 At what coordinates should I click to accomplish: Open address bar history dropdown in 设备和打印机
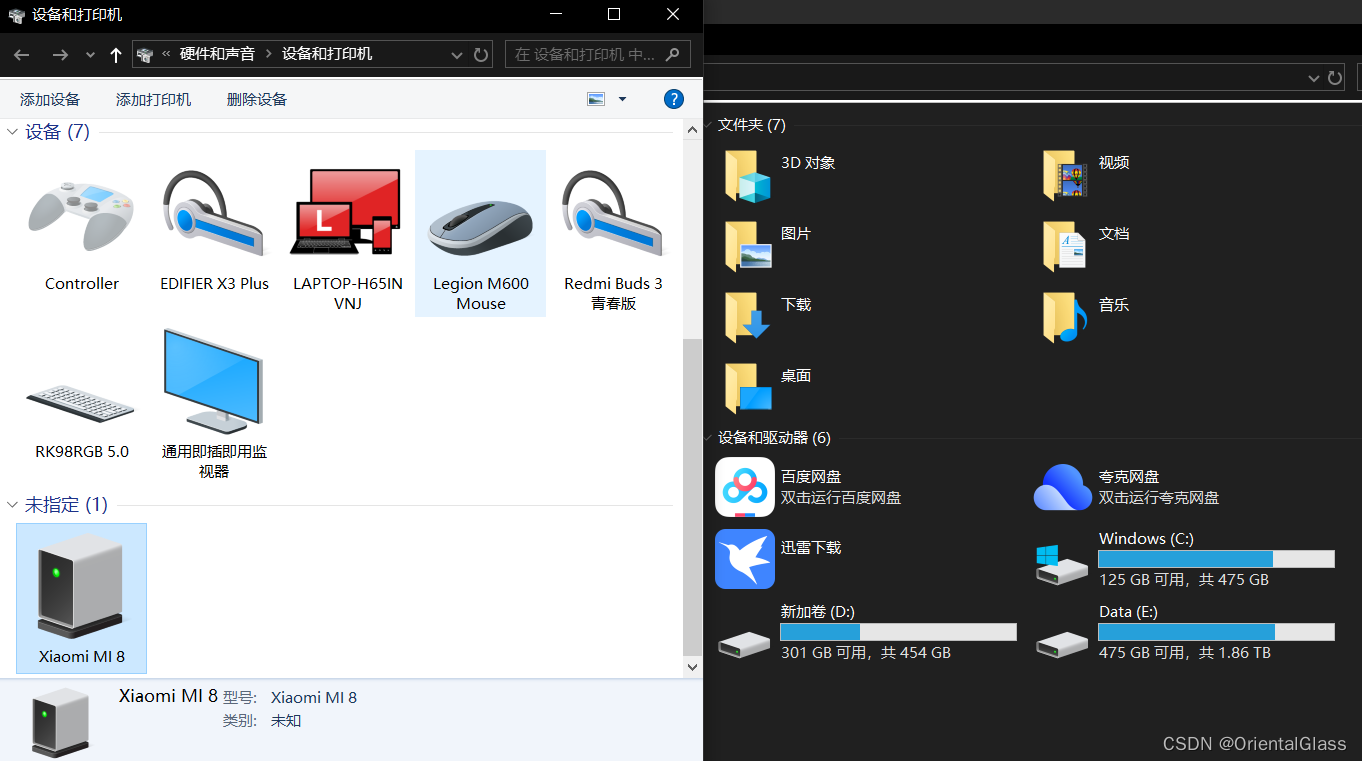pos(457,54)
